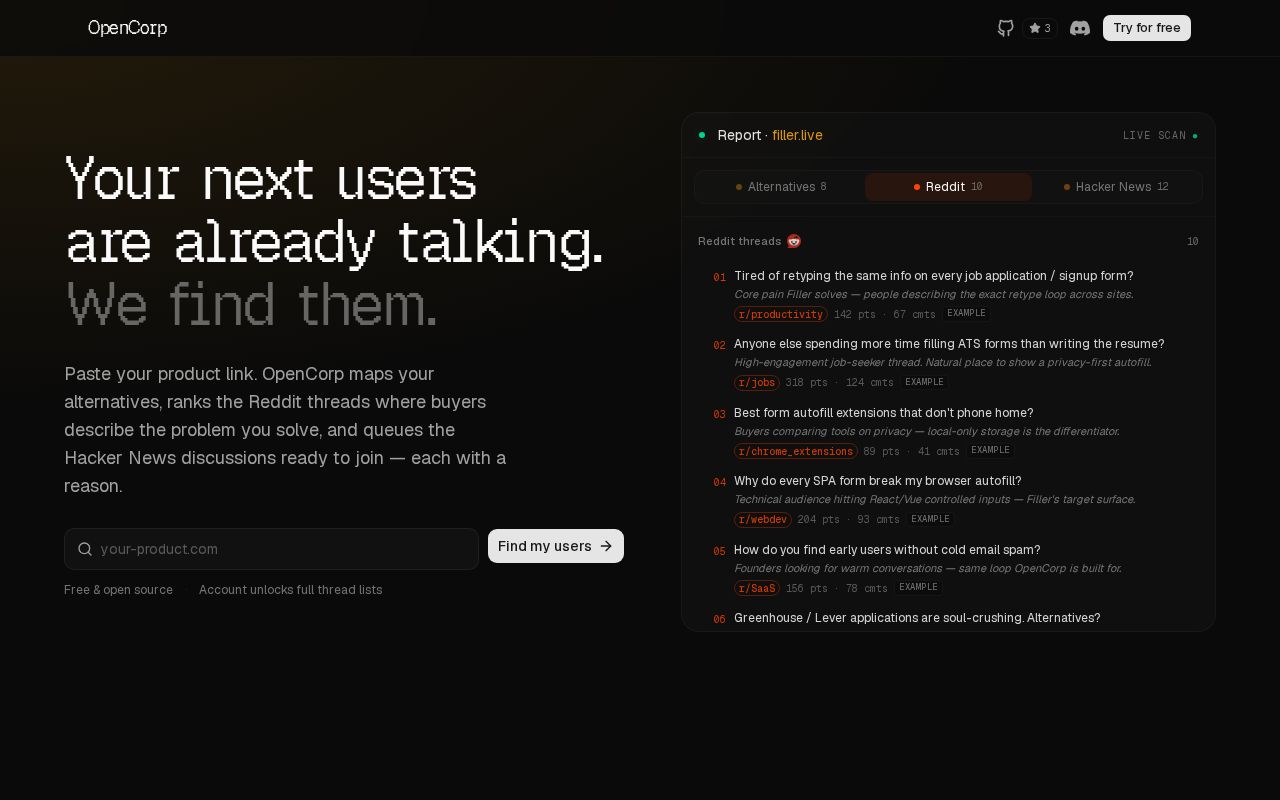This screenshot has width=1280, height=800.
Task: Click the "Reddit threads" section heading
Action: pyautogui.click(x=740, y=241)
